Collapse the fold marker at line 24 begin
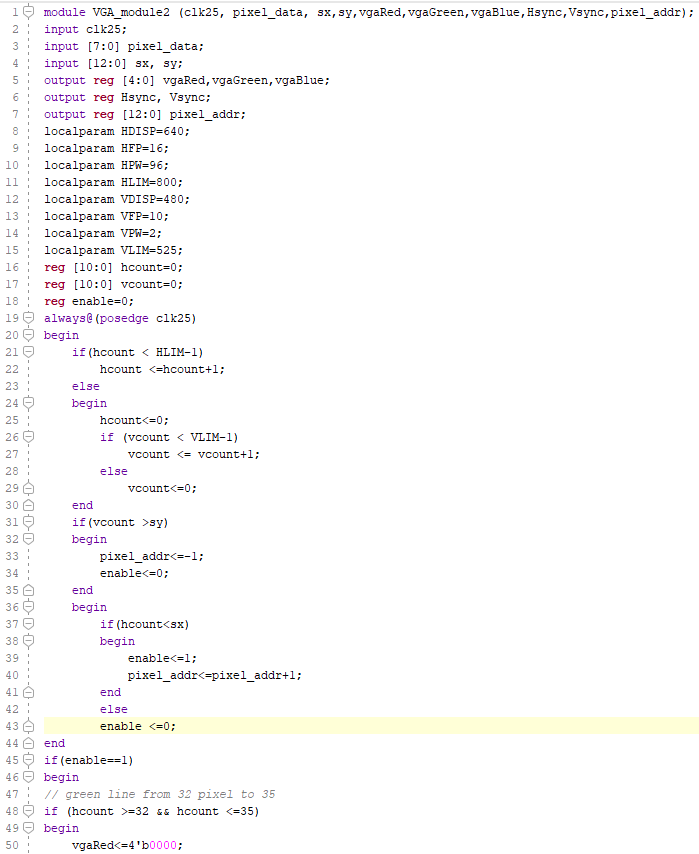This screenshot has height=854, width=699. coord(29,402)
